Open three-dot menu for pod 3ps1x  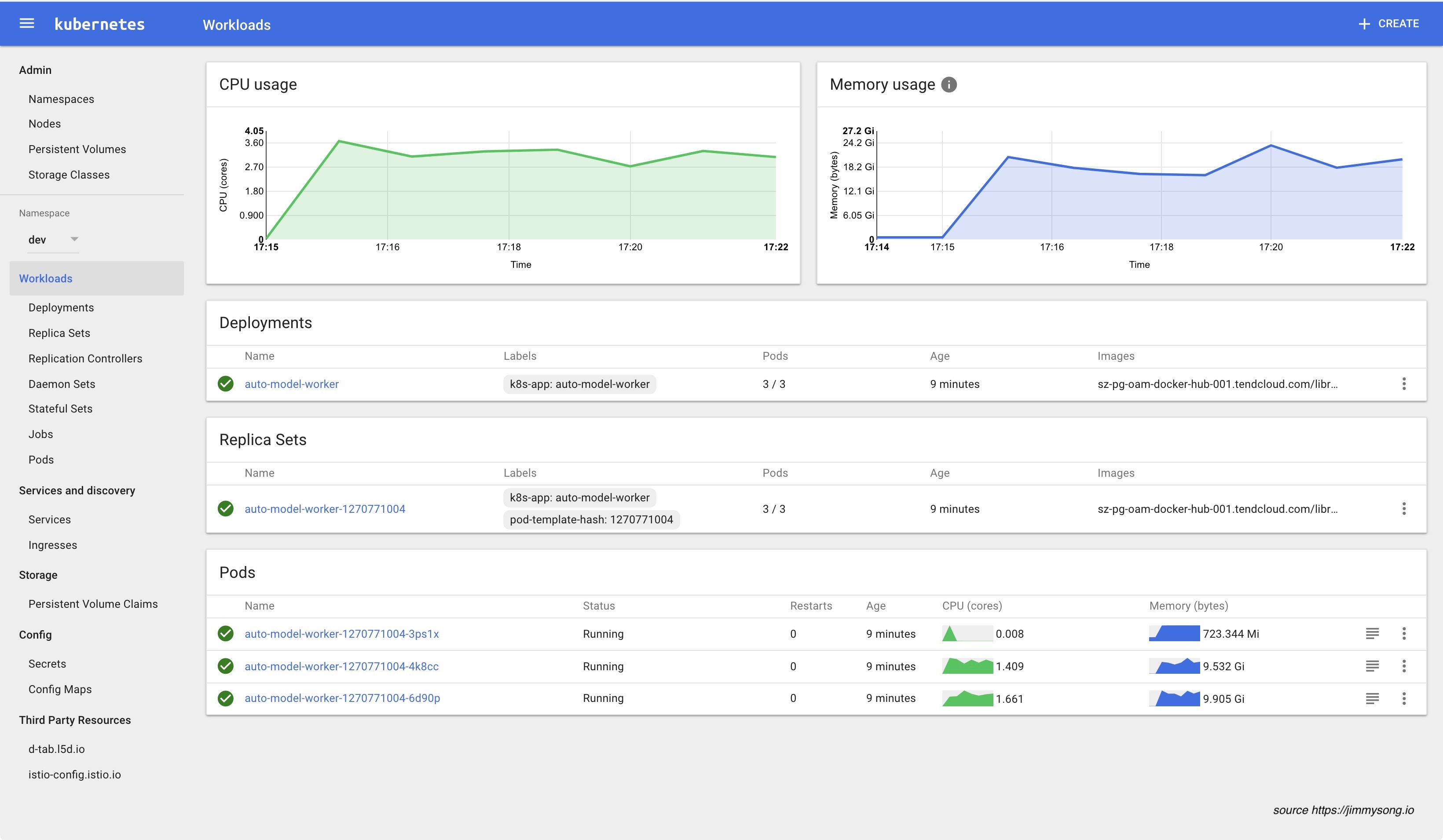1403,633
